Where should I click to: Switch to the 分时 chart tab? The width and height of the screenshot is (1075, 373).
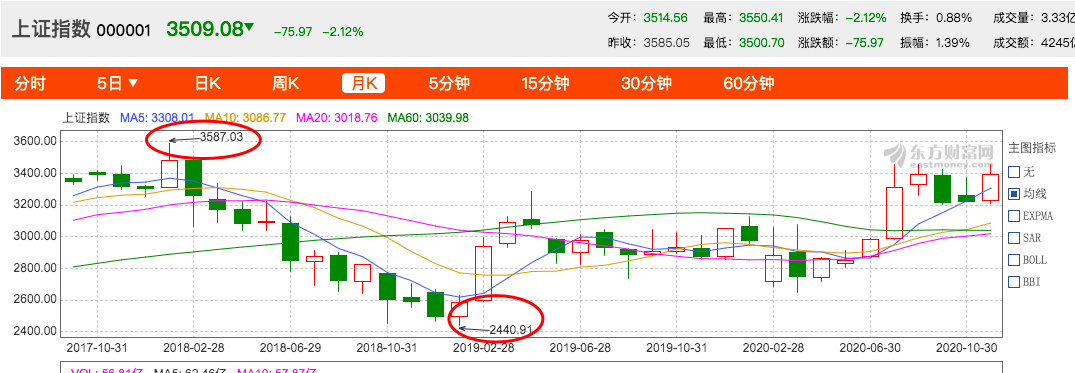pyautogui.click(x=29, y=84)
